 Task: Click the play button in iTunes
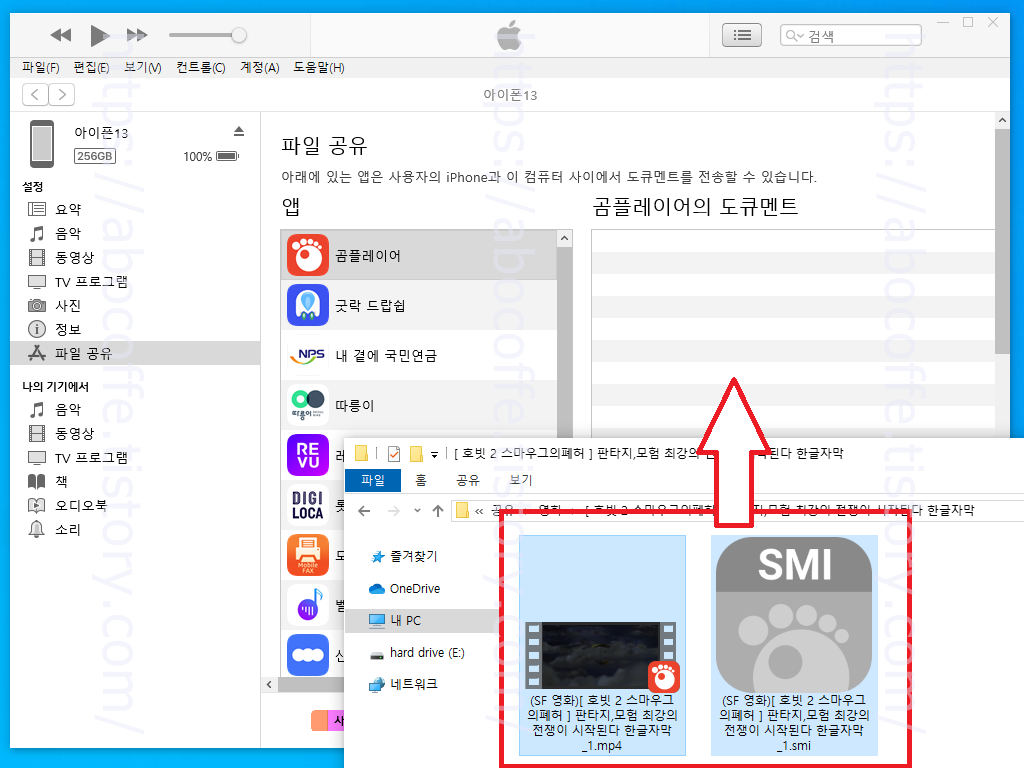coord(99,35)
